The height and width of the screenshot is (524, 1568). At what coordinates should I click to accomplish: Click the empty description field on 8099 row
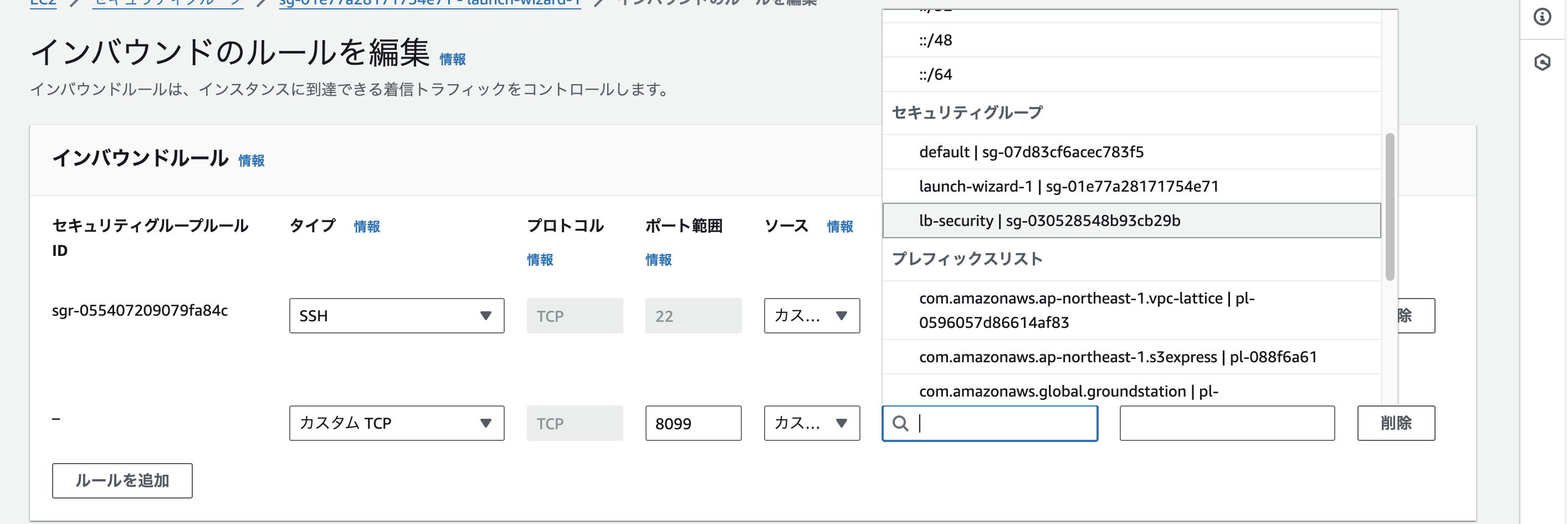tap(1227, 423)
